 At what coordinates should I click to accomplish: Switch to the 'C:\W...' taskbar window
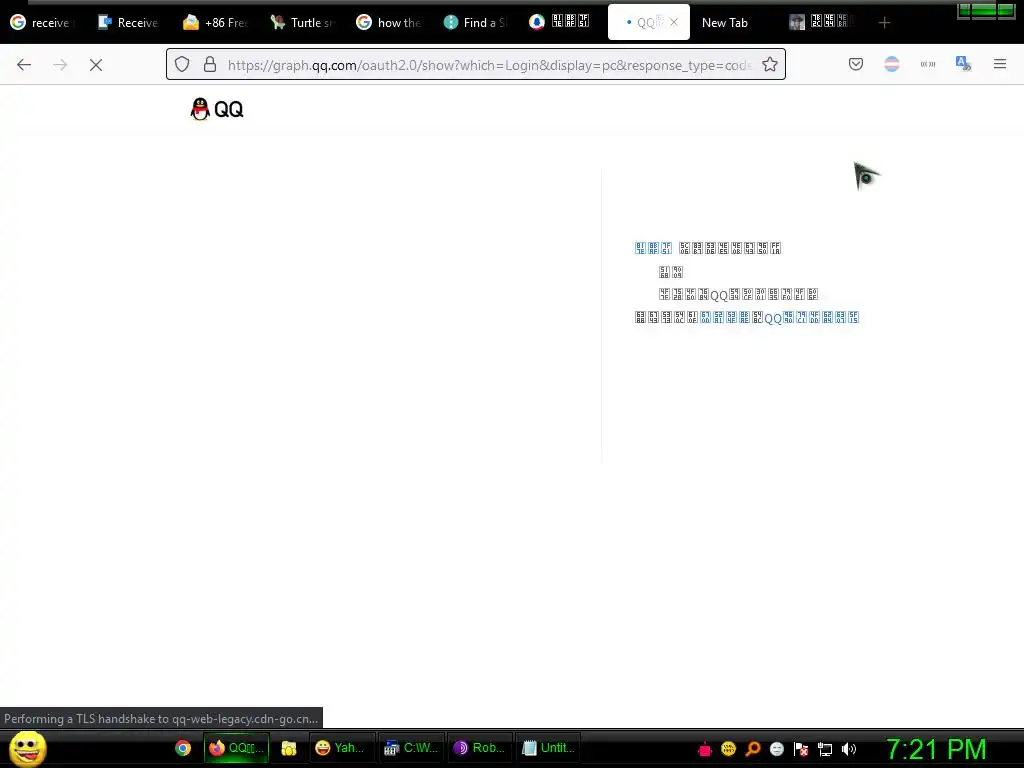coord(411,748)
